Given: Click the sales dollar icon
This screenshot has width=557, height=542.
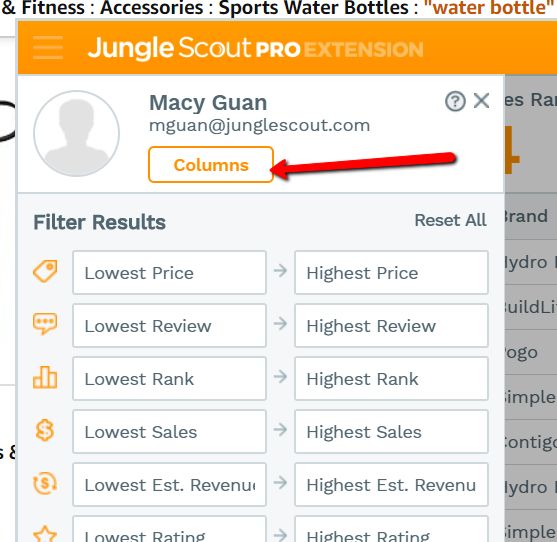Looking at the screenshot, I should 45,430.
